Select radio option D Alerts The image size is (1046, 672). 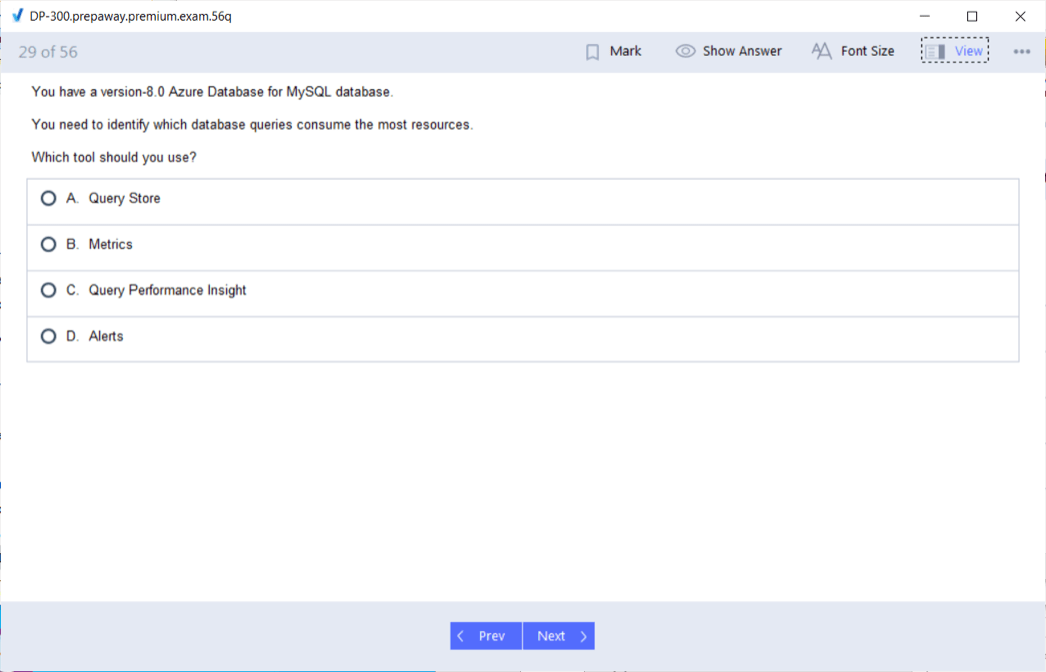click(48, 336)
